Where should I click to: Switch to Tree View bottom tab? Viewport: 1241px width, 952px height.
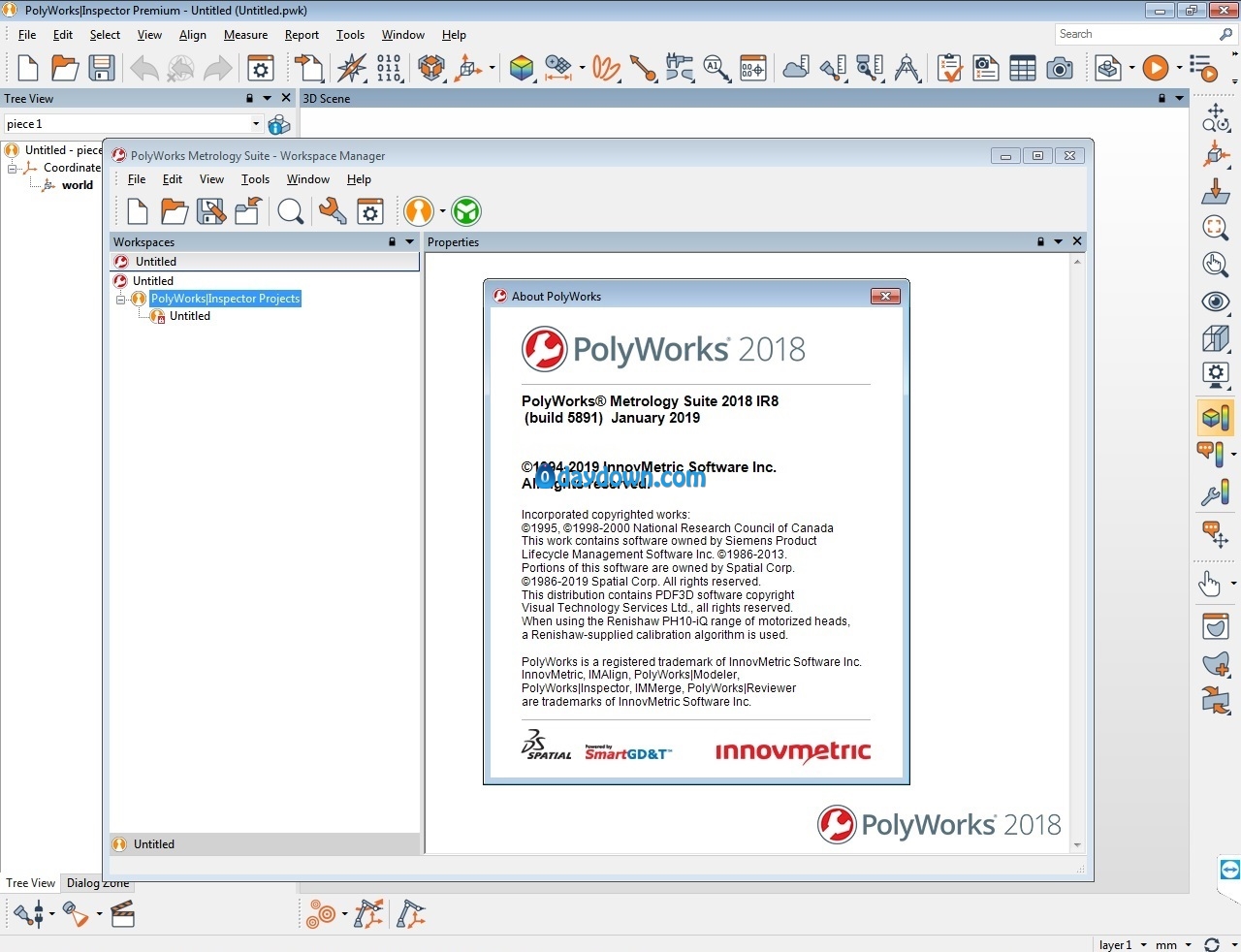tap(31, 883)
